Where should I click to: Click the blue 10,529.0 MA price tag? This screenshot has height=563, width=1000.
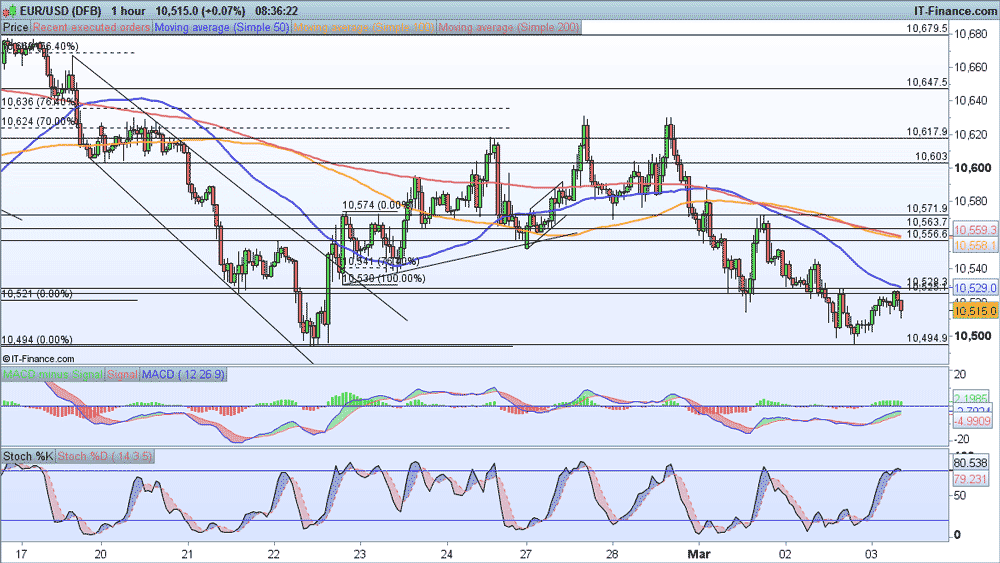[x=974, y=288]
